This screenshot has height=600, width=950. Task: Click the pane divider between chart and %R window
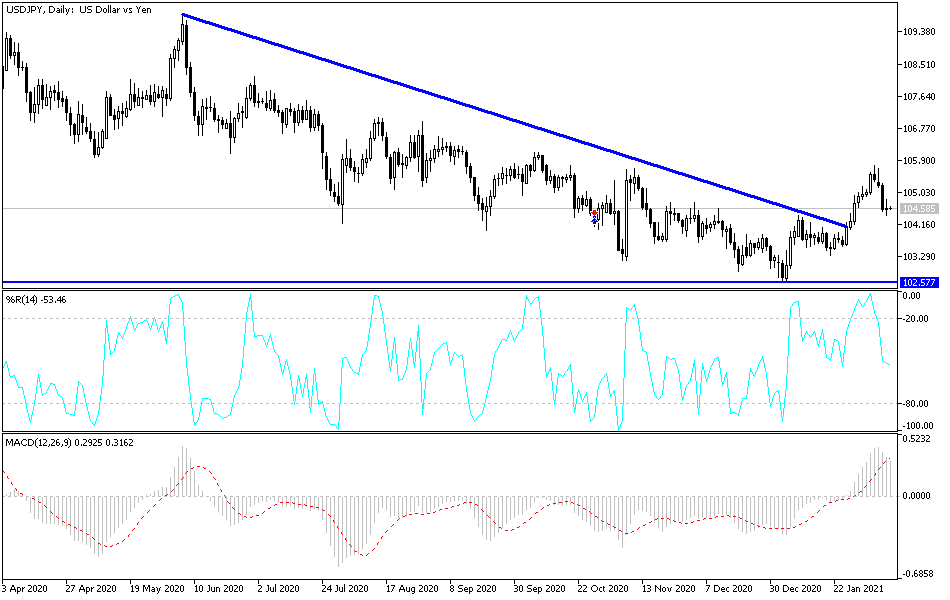pos(450,288)
